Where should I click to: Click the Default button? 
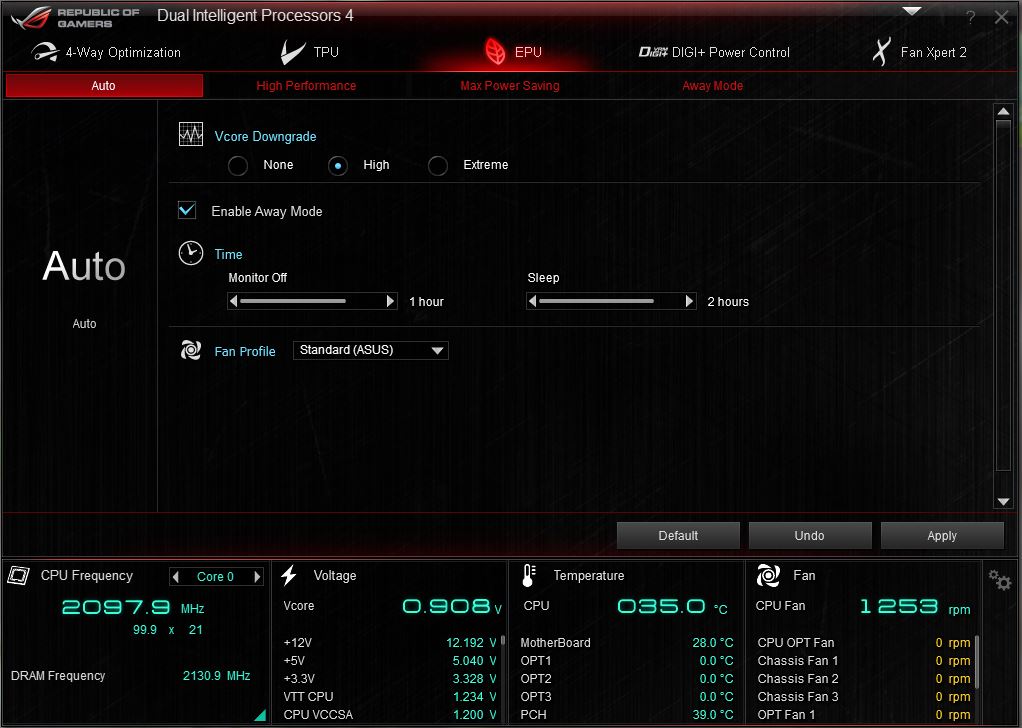(x=678, y=535)
